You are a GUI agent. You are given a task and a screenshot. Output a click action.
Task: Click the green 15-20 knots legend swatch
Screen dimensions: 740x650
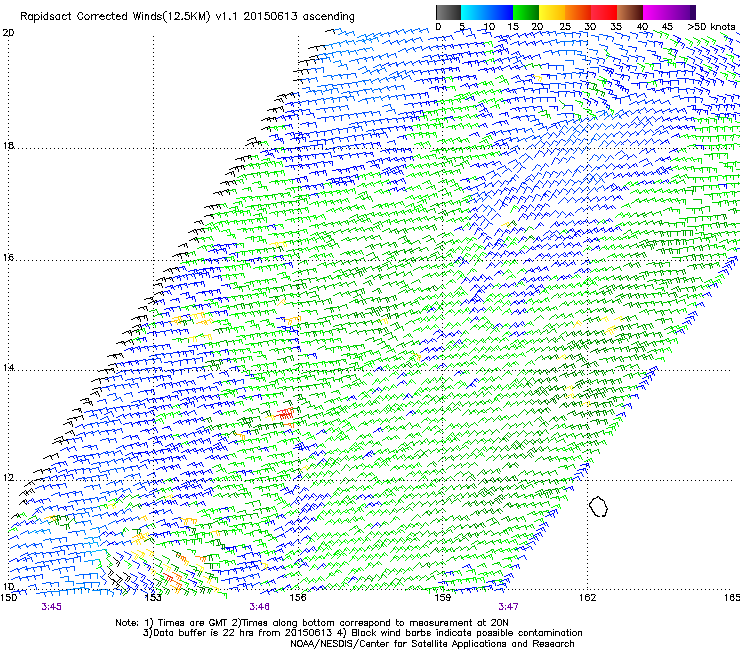pyautogui.click(x=526, y=12)
